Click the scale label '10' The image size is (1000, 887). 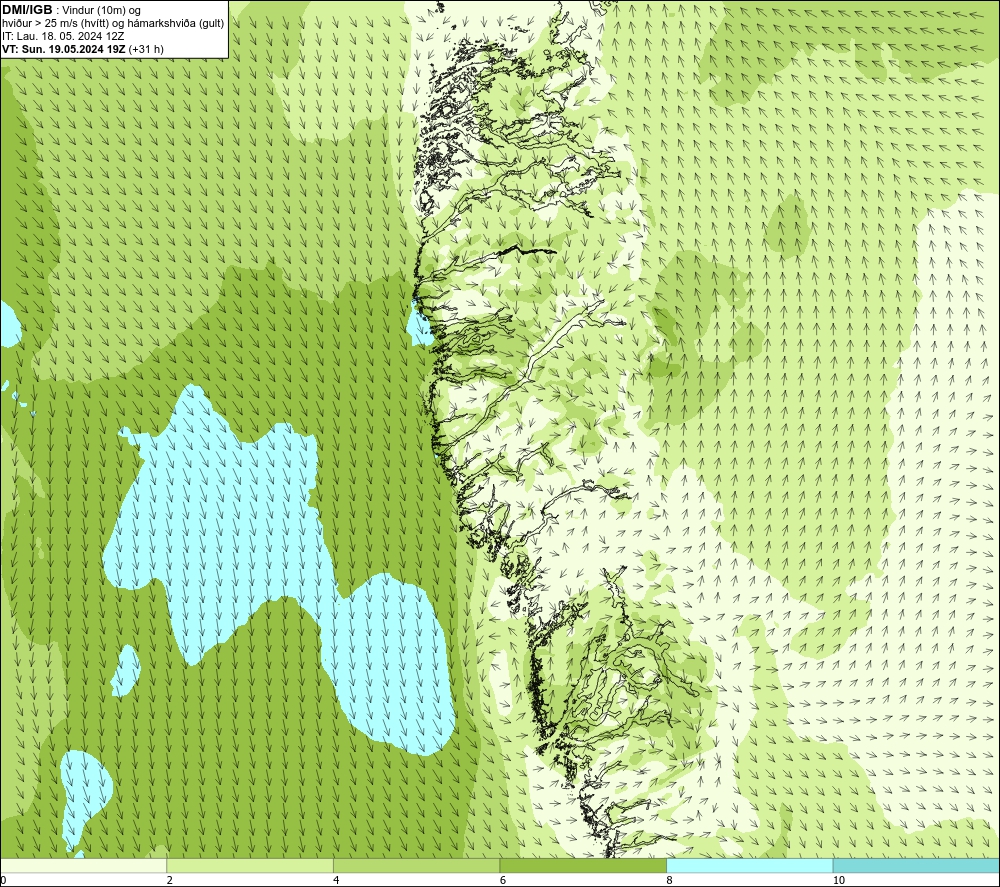pos(839,880)
